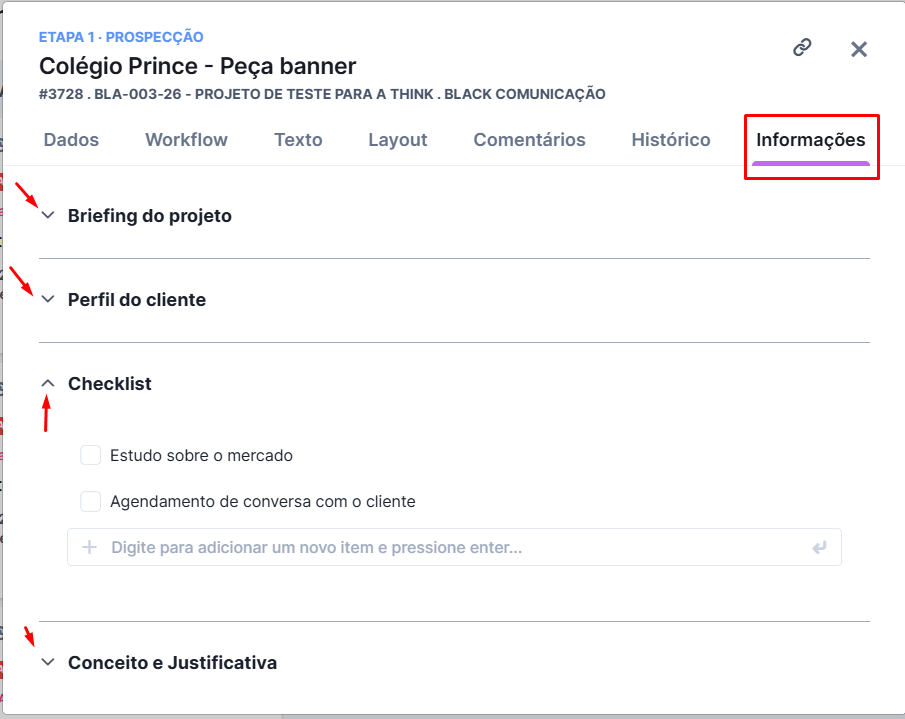Check Agendamento de conversa com o cliente

click(x=91, y=501)
